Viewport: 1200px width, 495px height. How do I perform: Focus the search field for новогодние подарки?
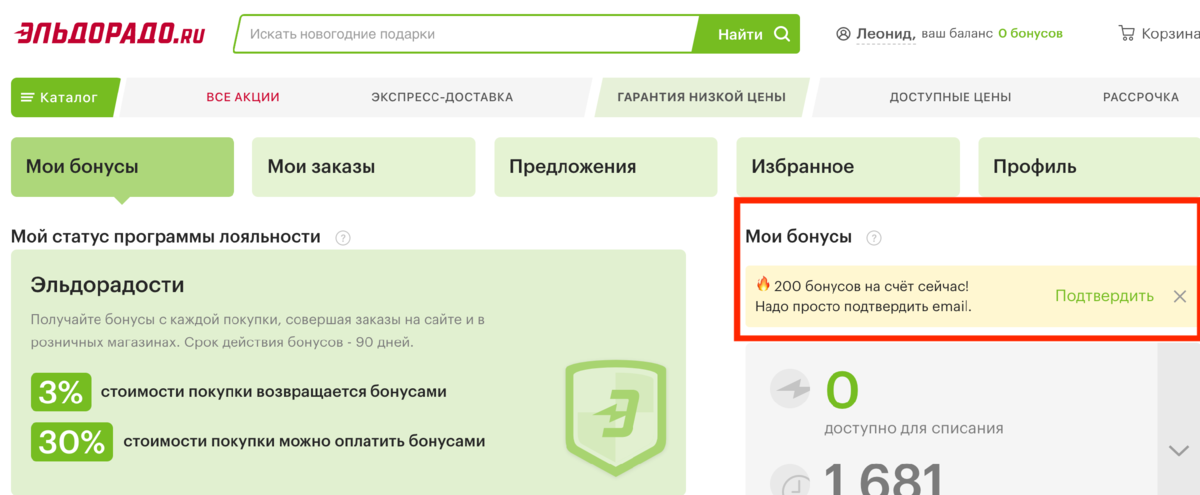pos(465,34)
